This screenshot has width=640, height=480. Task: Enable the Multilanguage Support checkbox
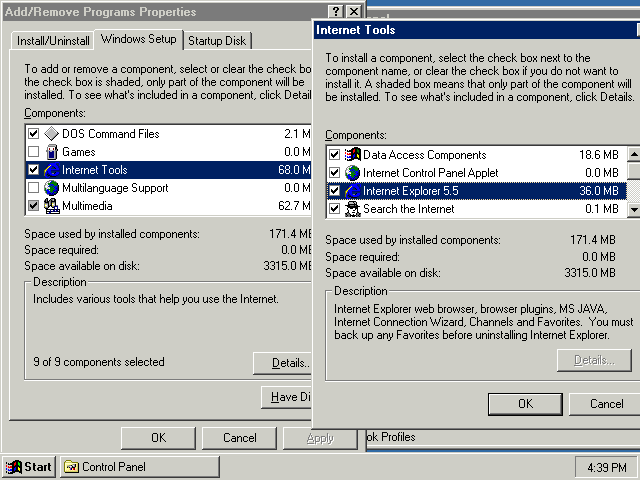click(x=33, y=188)
